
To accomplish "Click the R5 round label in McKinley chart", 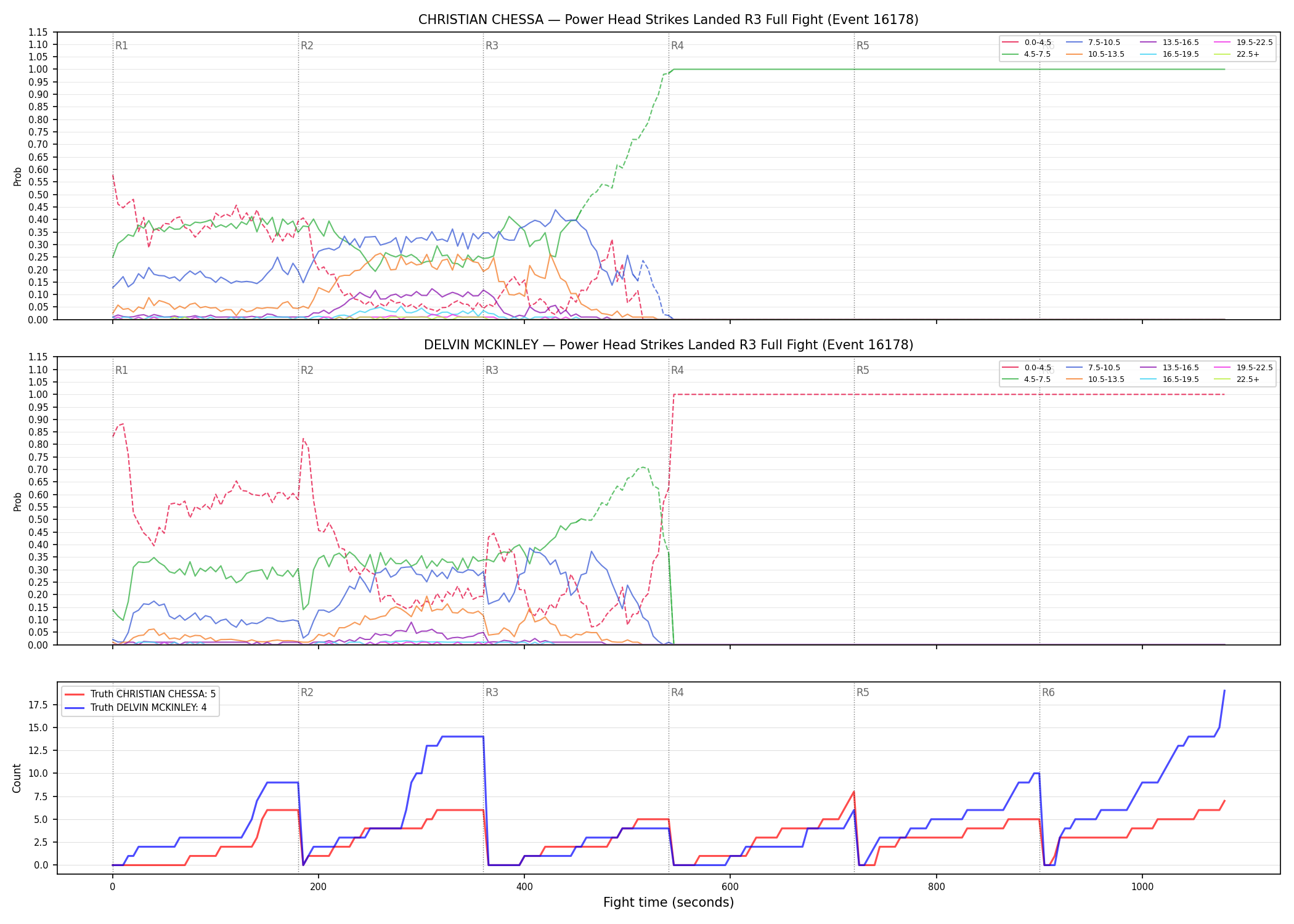I will click(863, 370).
